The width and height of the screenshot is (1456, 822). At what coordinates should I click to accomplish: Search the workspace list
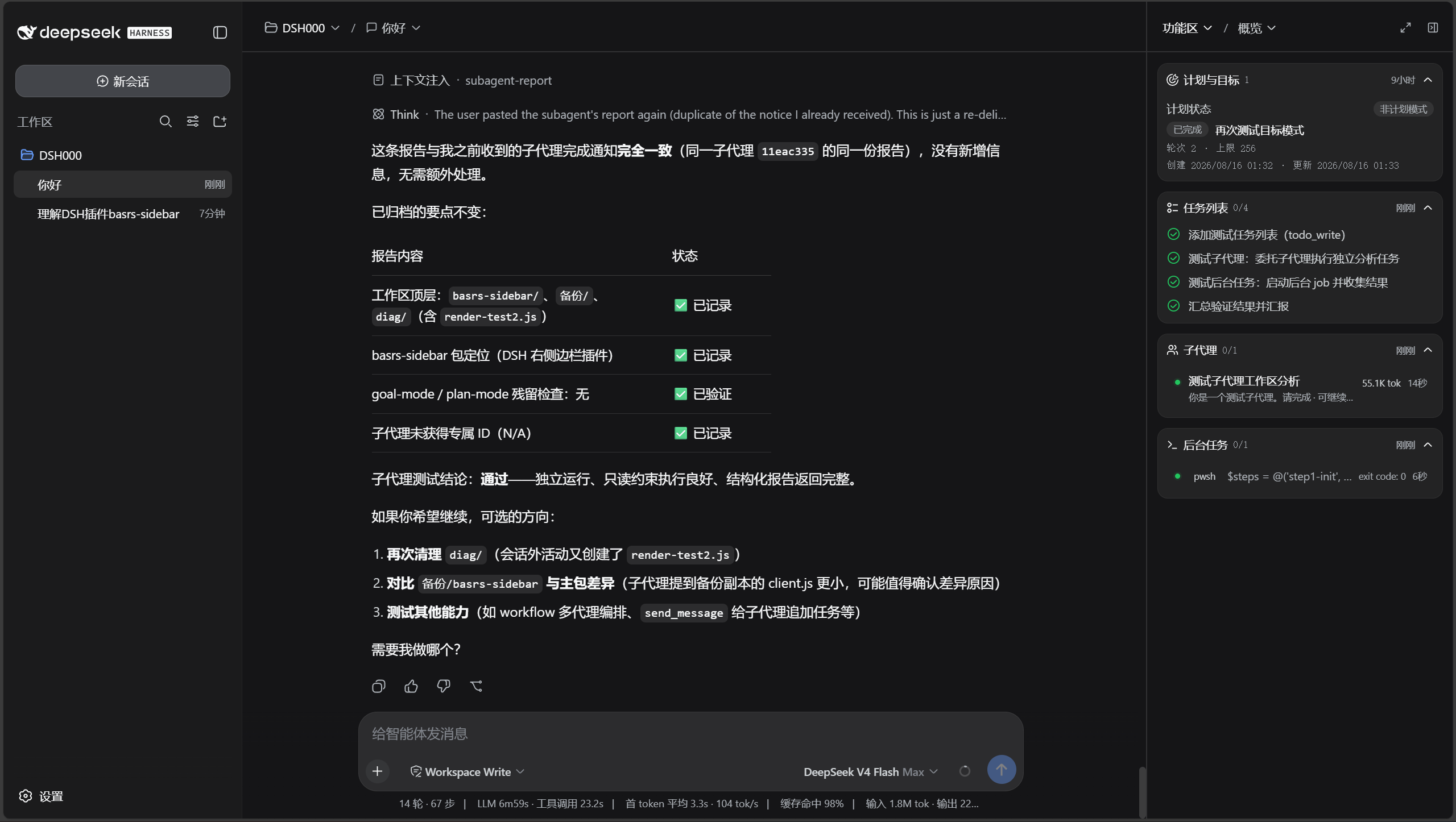166,122
